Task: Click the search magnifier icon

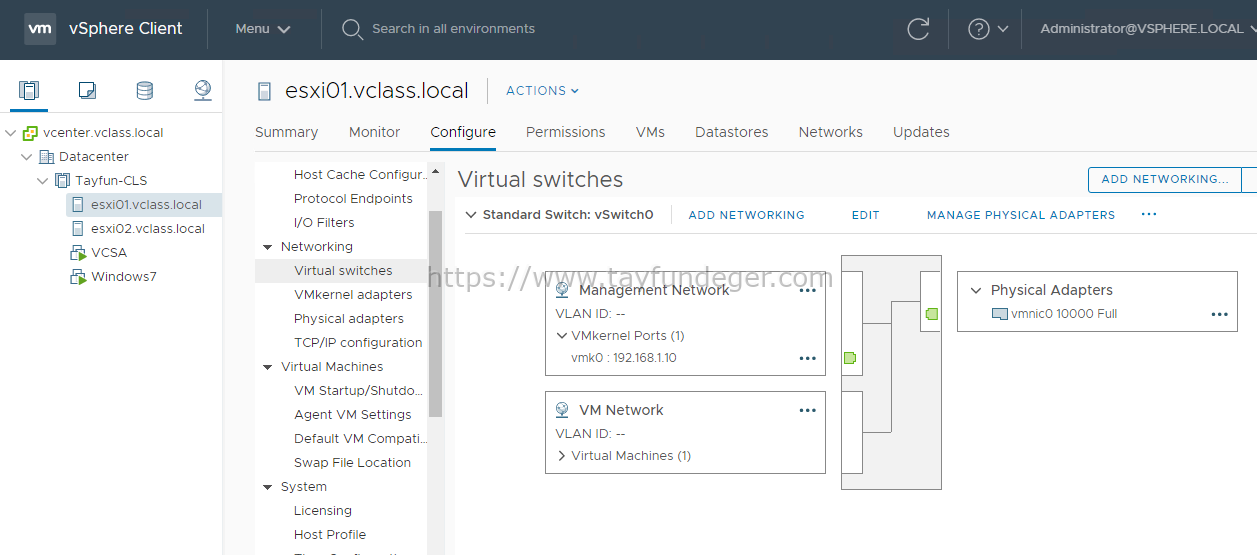Action: pos(352,29)
